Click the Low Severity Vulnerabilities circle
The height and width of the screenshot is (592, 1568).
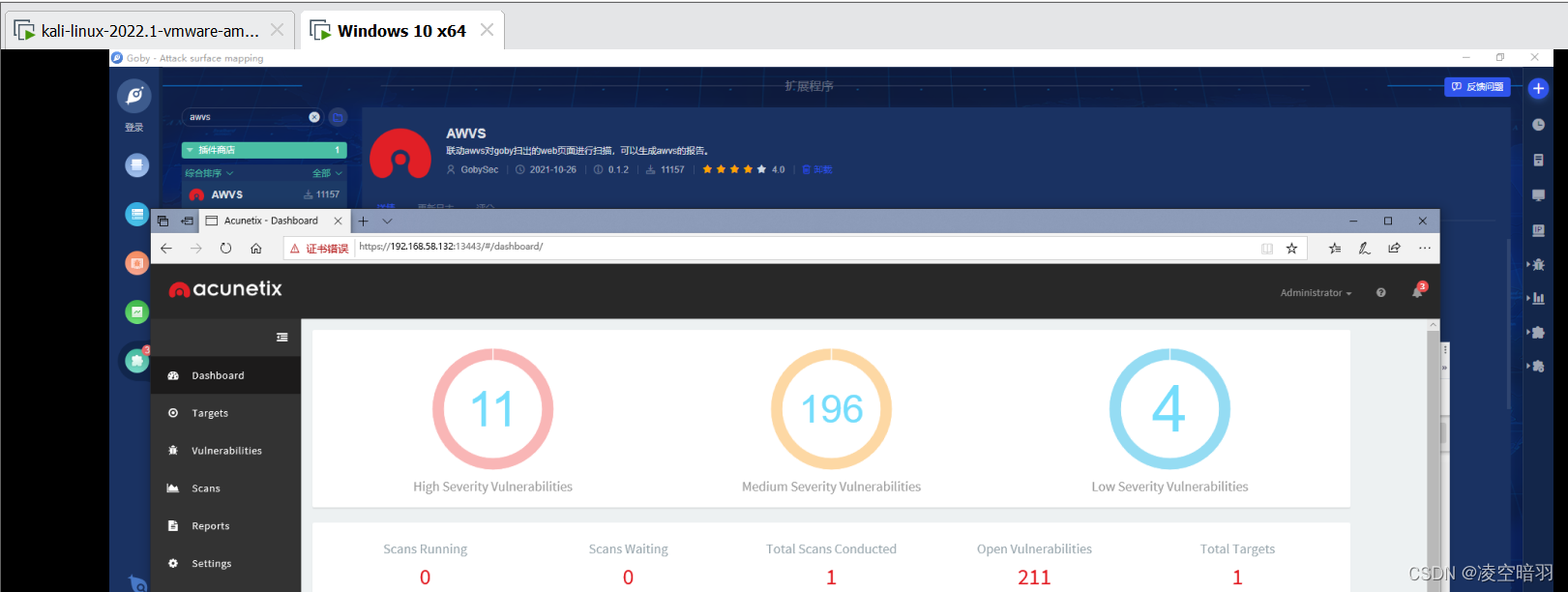[1169, 409]
